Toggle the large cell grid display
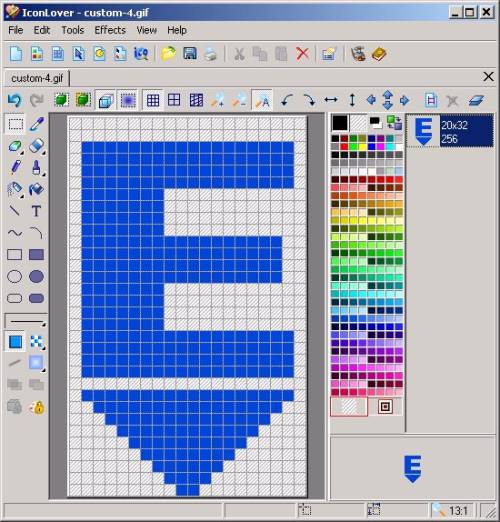 tap(174, 100)
